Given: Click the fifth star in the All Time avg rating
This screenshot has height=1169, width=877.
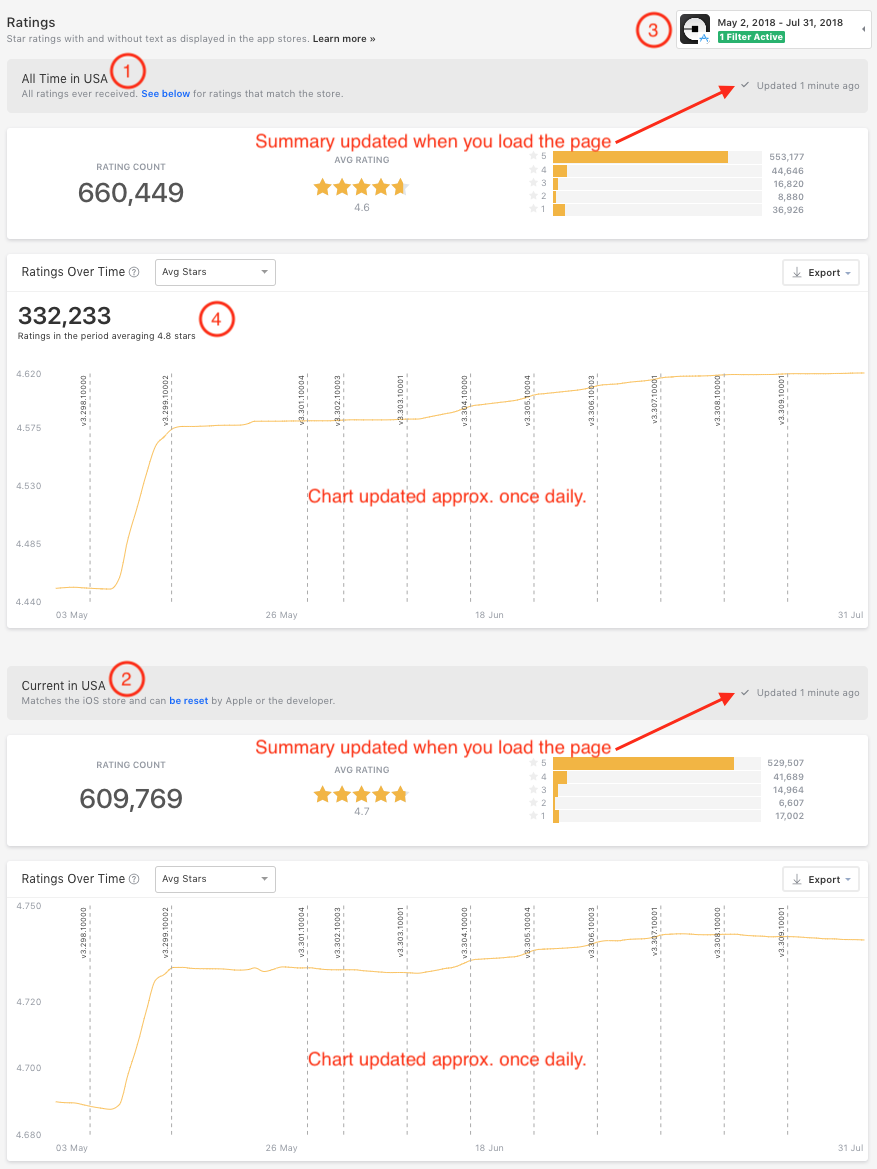Looking at the screenshot, I should [398, 186].
